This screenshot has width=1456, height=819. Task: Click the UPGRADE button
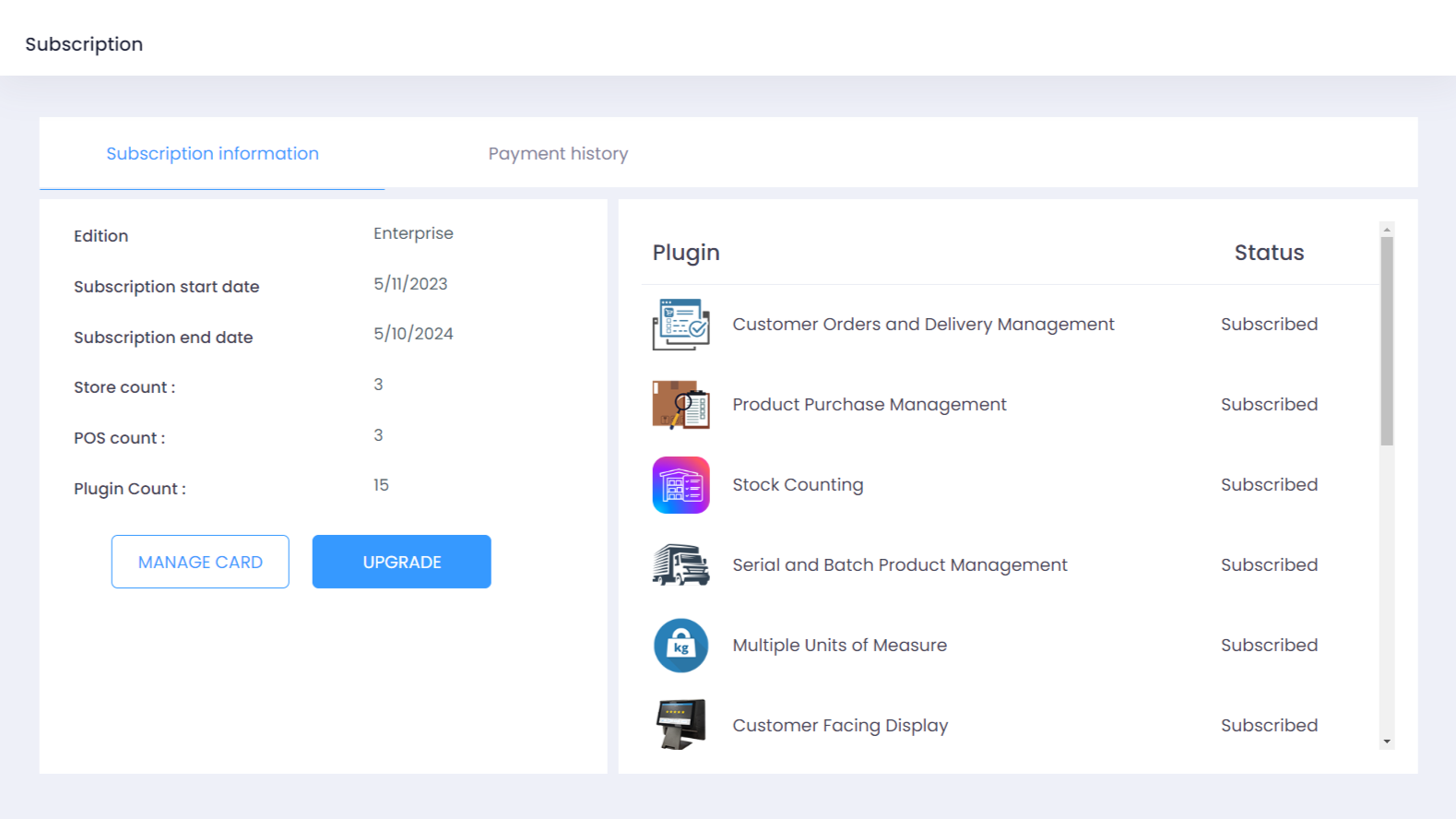point(401,562)
